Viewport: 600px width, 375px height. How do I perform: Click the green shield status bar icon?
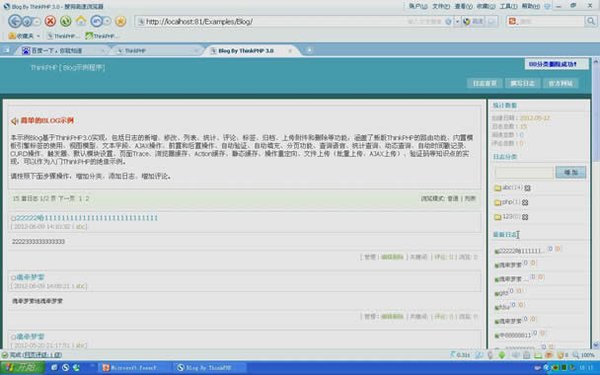[x=502, y=355]
